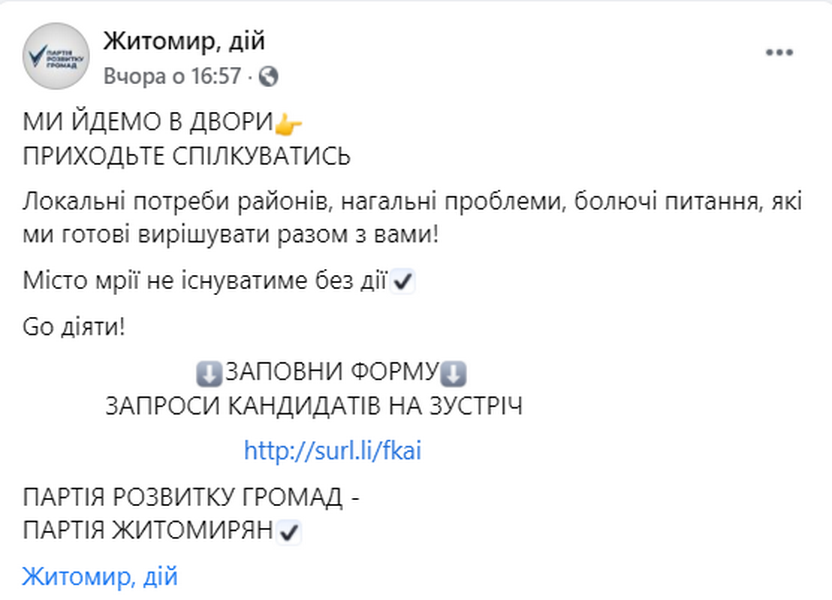This screenshot has height=600, width=832.
Task: Click the pointing hand emoji after ДВОРИ
Action: pos(289,124)
